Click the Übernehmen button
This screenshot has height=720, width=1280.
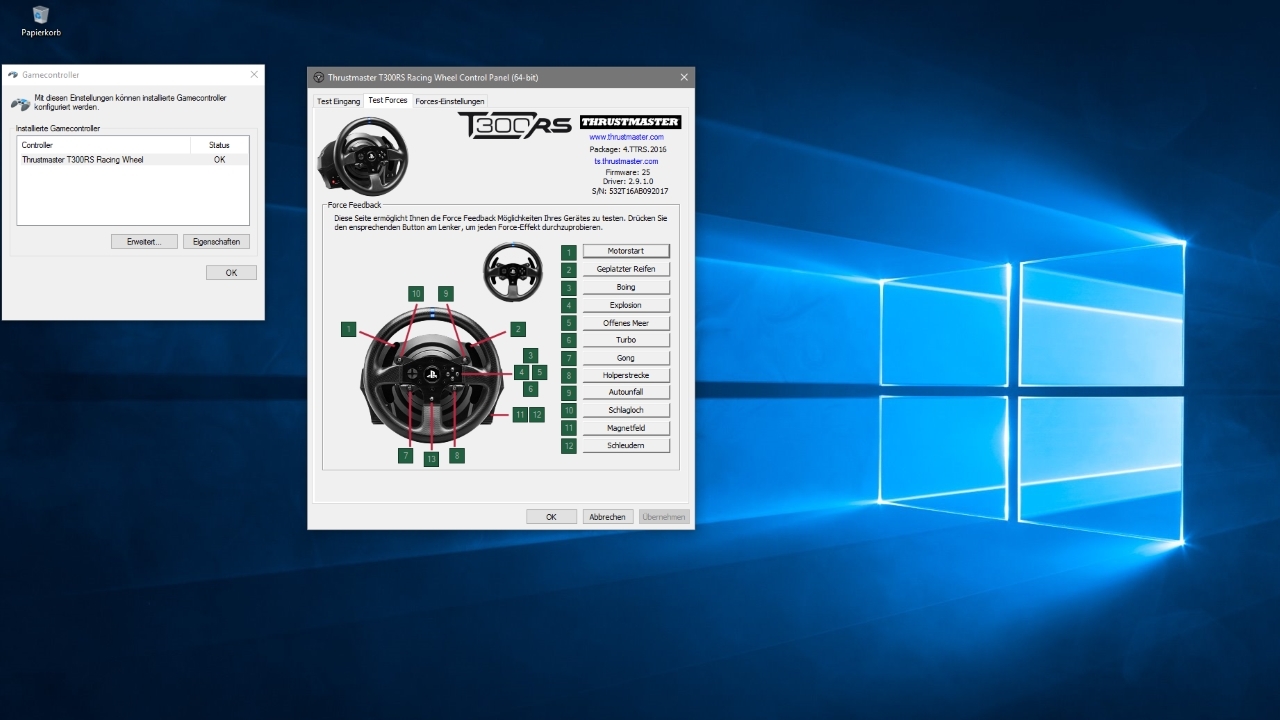pos(664,517)
